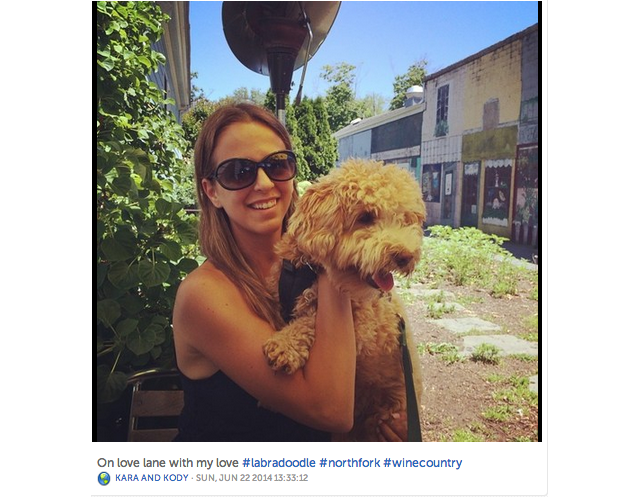The width and height of the screenshot is (640, 497).
Task: Click the globe icon beside Kara and Kody
Action: (104, 478)
